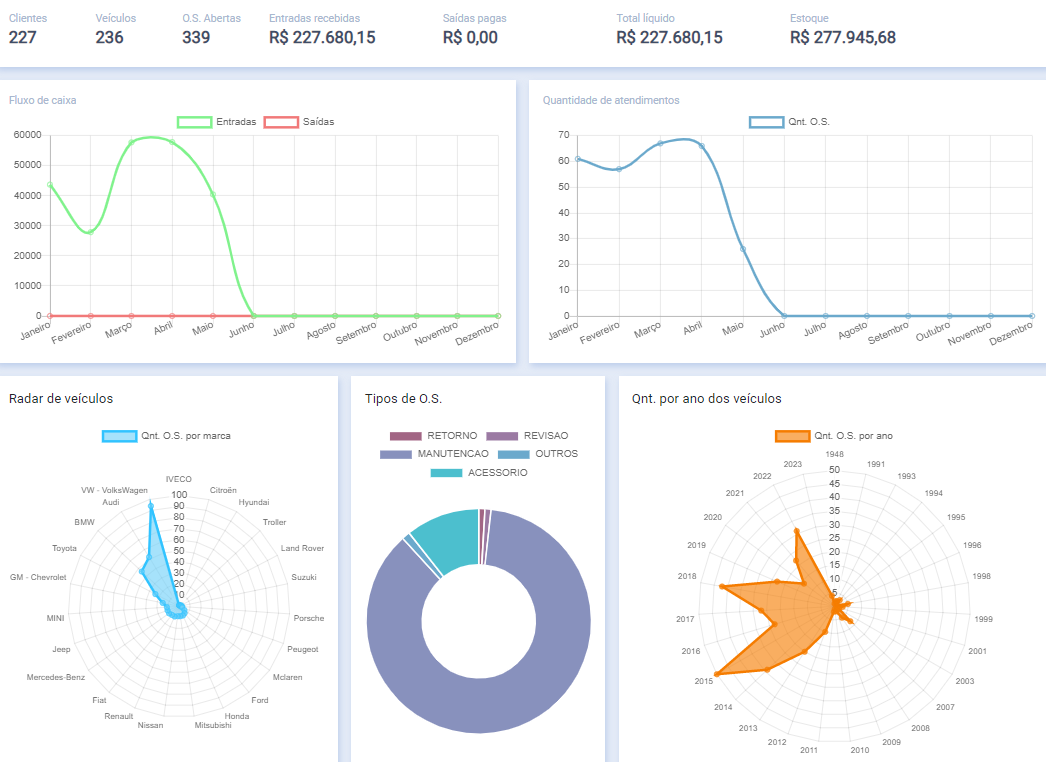1046x762 pixels.
Task: Click the OUTROS legend color box
Action: click(514, 454)
